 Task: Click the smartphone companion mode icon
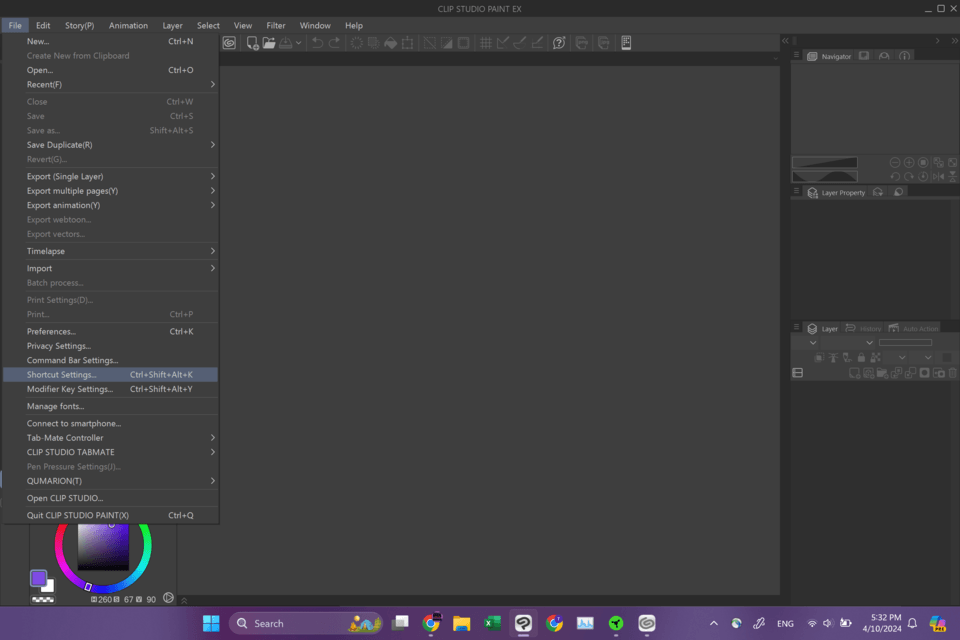pyautogui.click(x=626, y=43)
